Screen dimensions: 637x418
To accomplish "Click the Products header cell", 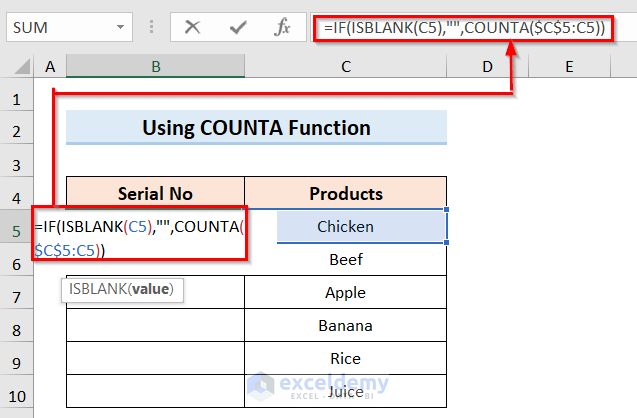I will [345, 194].
